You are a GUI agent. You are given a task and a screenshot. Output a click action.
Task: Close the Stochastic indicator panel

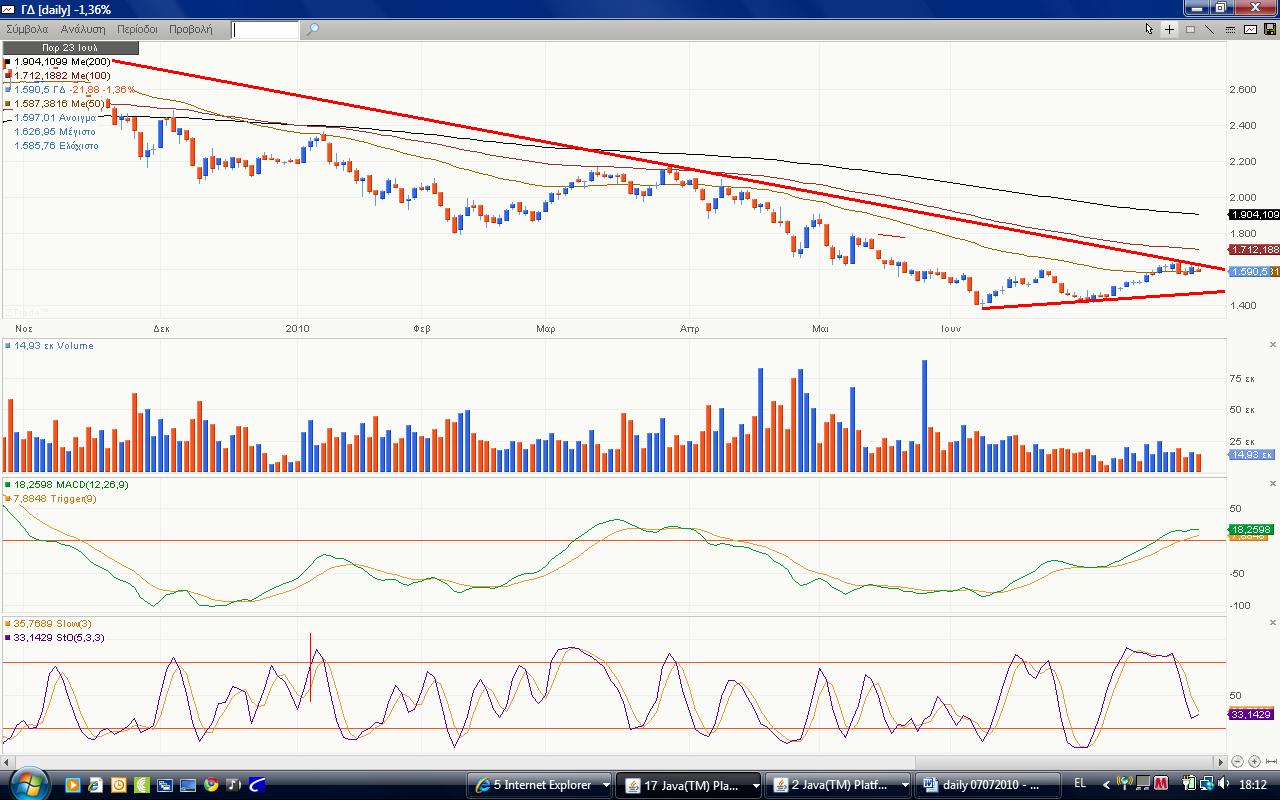[x=1272, y=623]
